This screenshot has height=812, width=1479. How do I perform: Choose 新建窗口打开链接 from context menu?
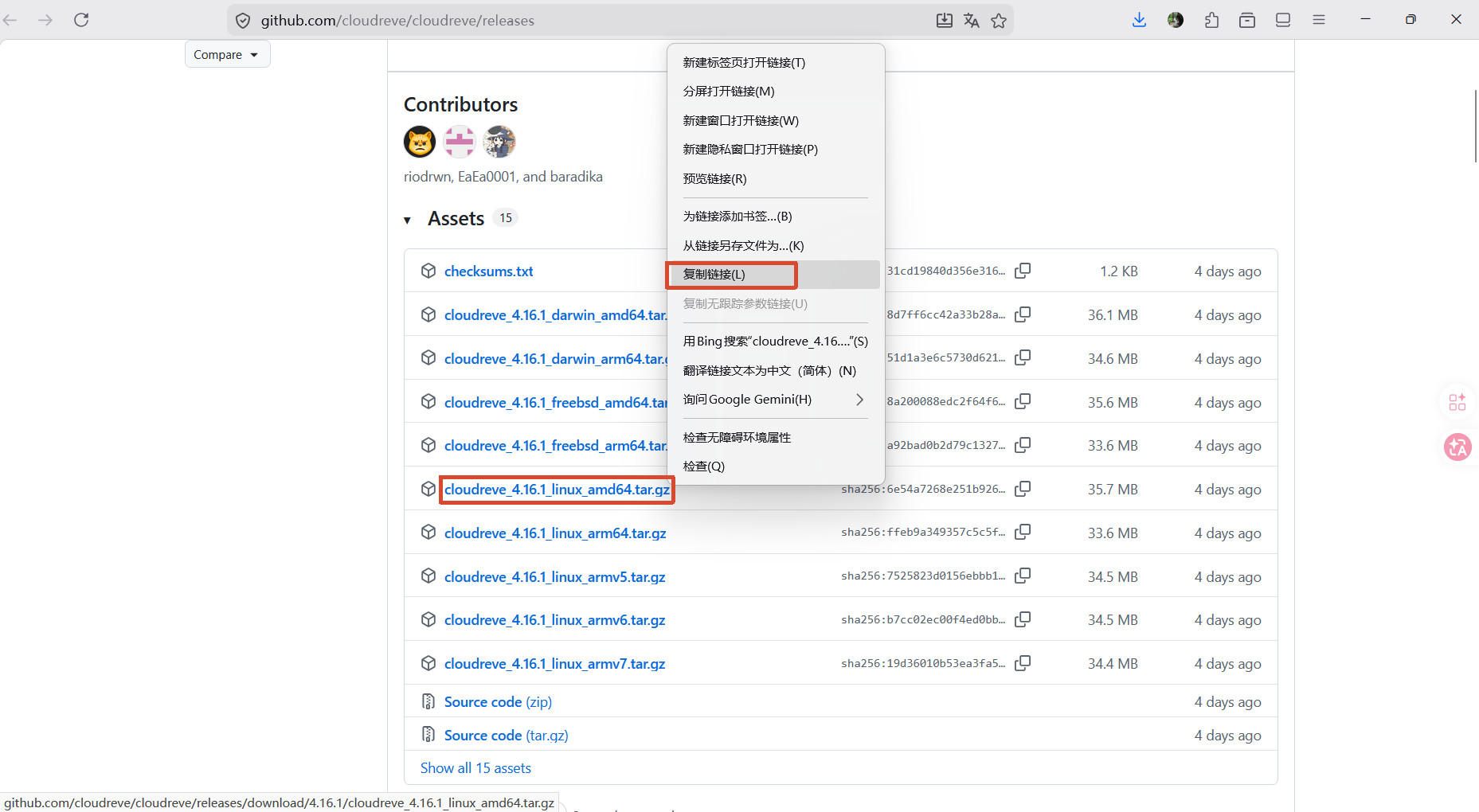[775, 120]
